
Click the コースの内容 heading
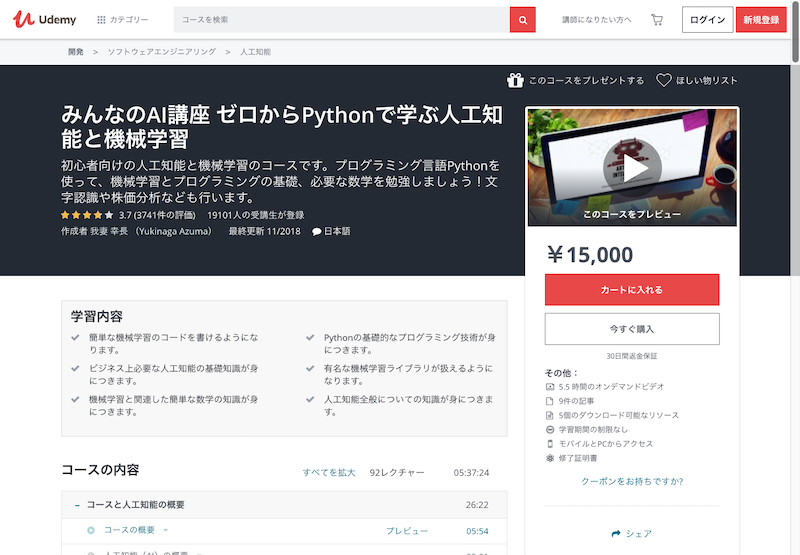tap(101, 470)
